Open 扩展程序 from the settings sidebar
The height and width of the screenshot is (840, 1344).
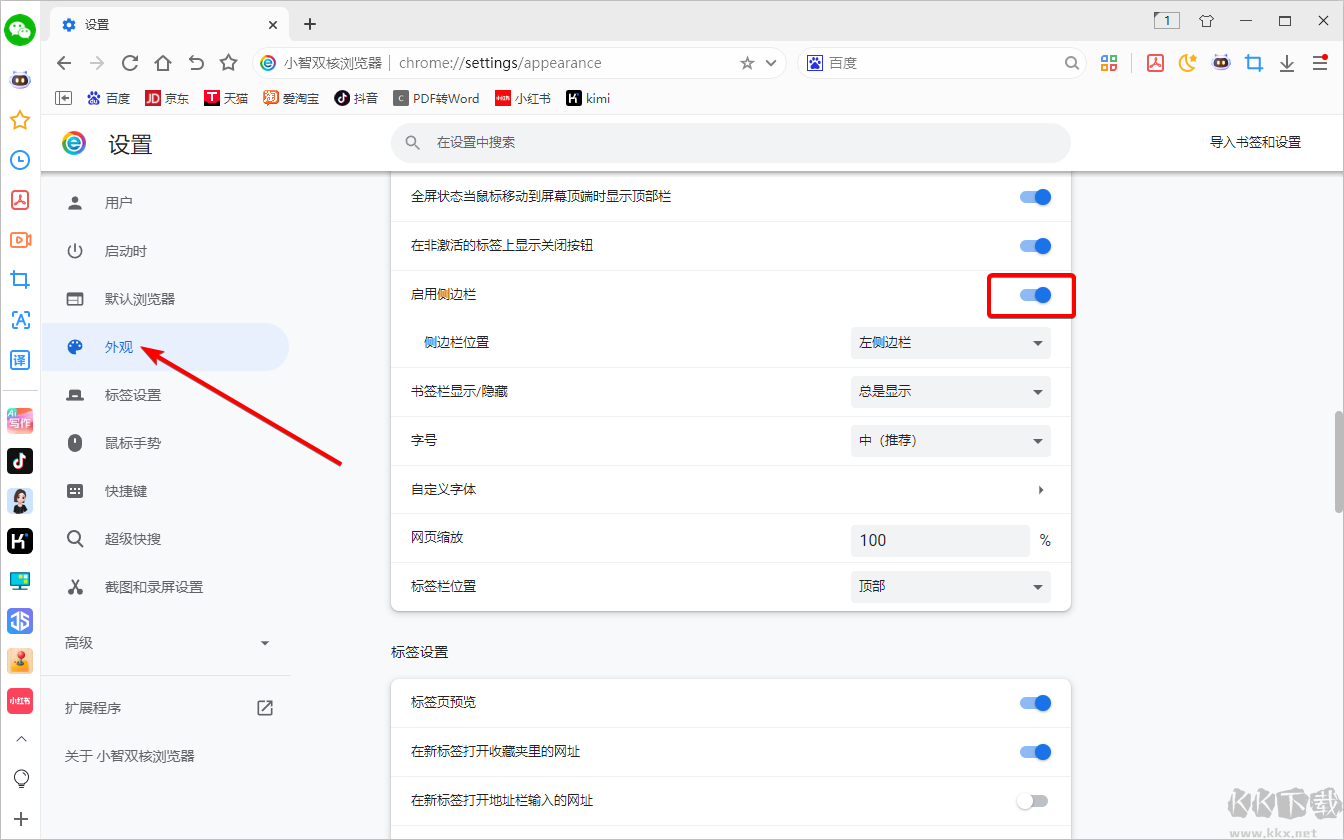95,707
